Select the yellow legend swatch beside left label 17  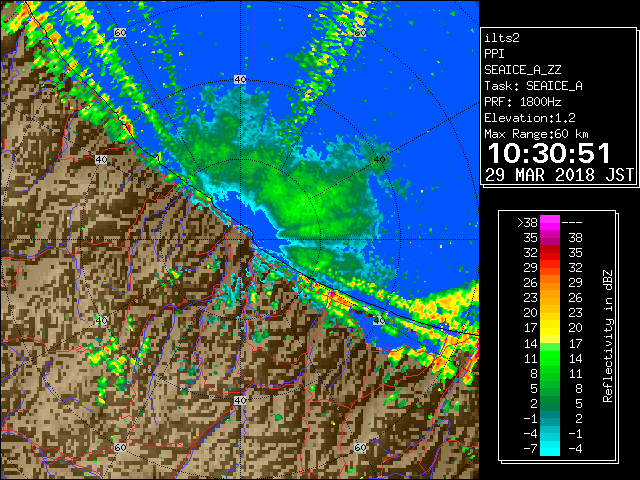[x=550, y=328]
